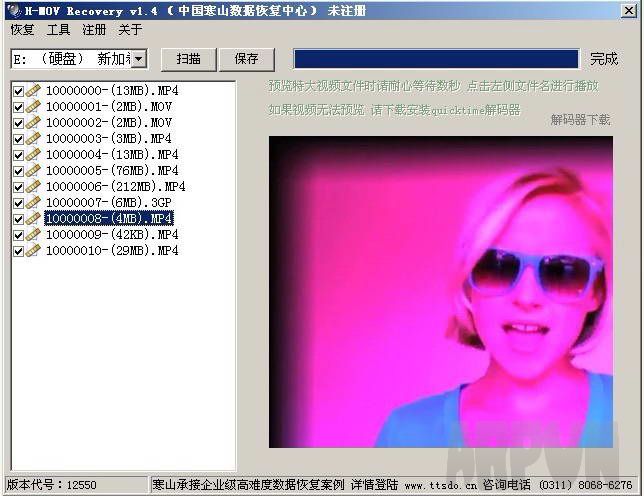Click the www.ttsdo.cn text in status bar
The image size is (644, 496).
pyautogui.click(x=441, y=486)
